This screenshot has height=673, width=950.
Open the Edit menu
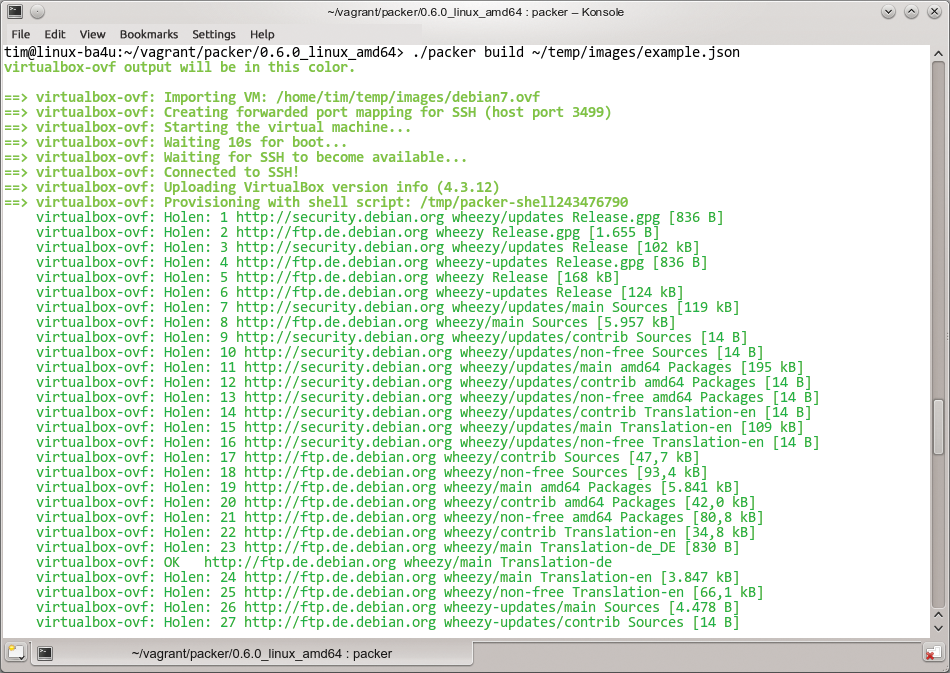pyautogui.click(x=55, y=34)
